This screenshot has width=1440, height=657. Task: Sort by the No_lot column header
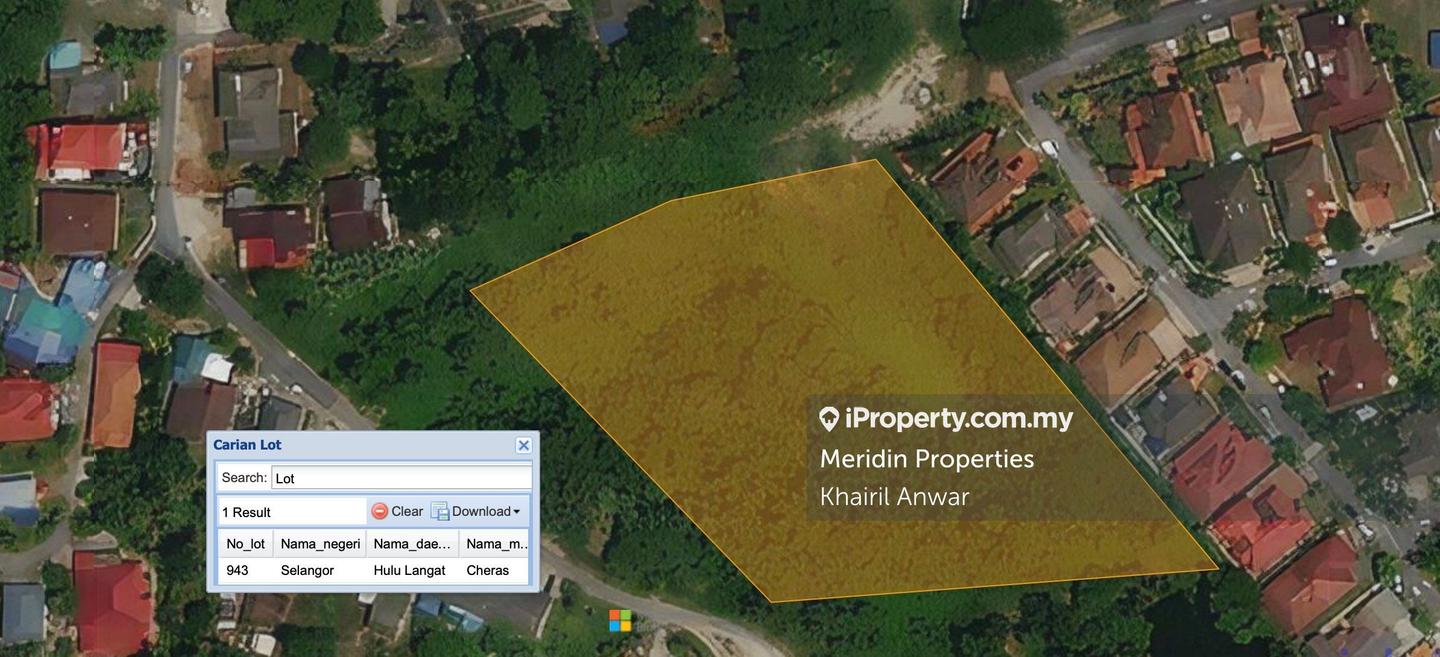coord(246,544)
